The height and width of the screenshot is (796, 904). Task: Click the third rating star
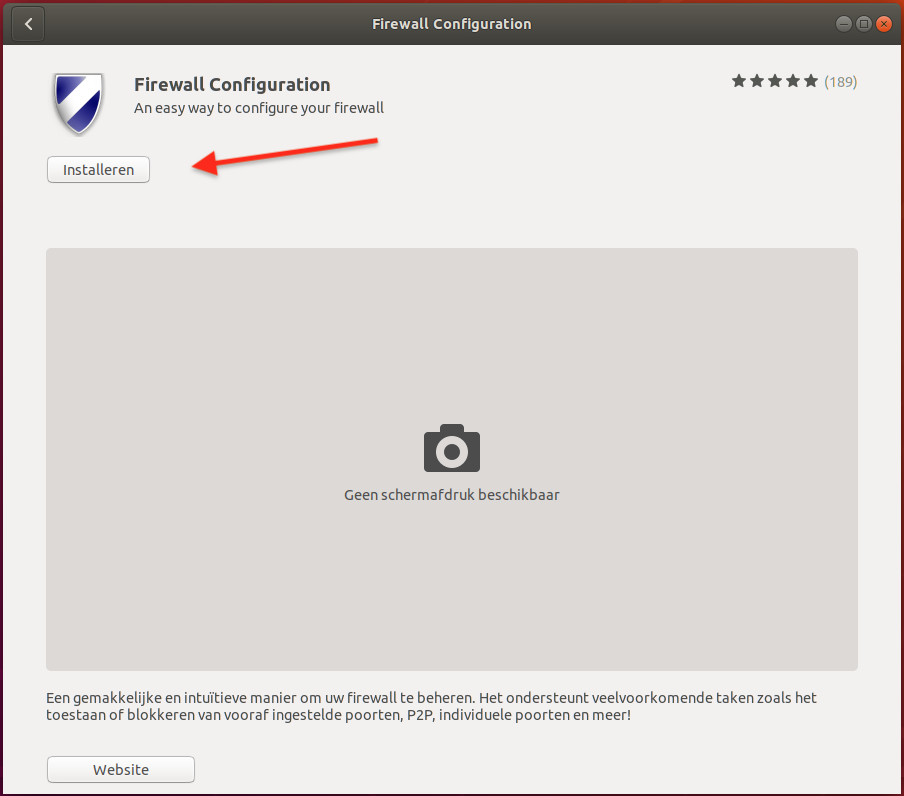click(775, 81)
